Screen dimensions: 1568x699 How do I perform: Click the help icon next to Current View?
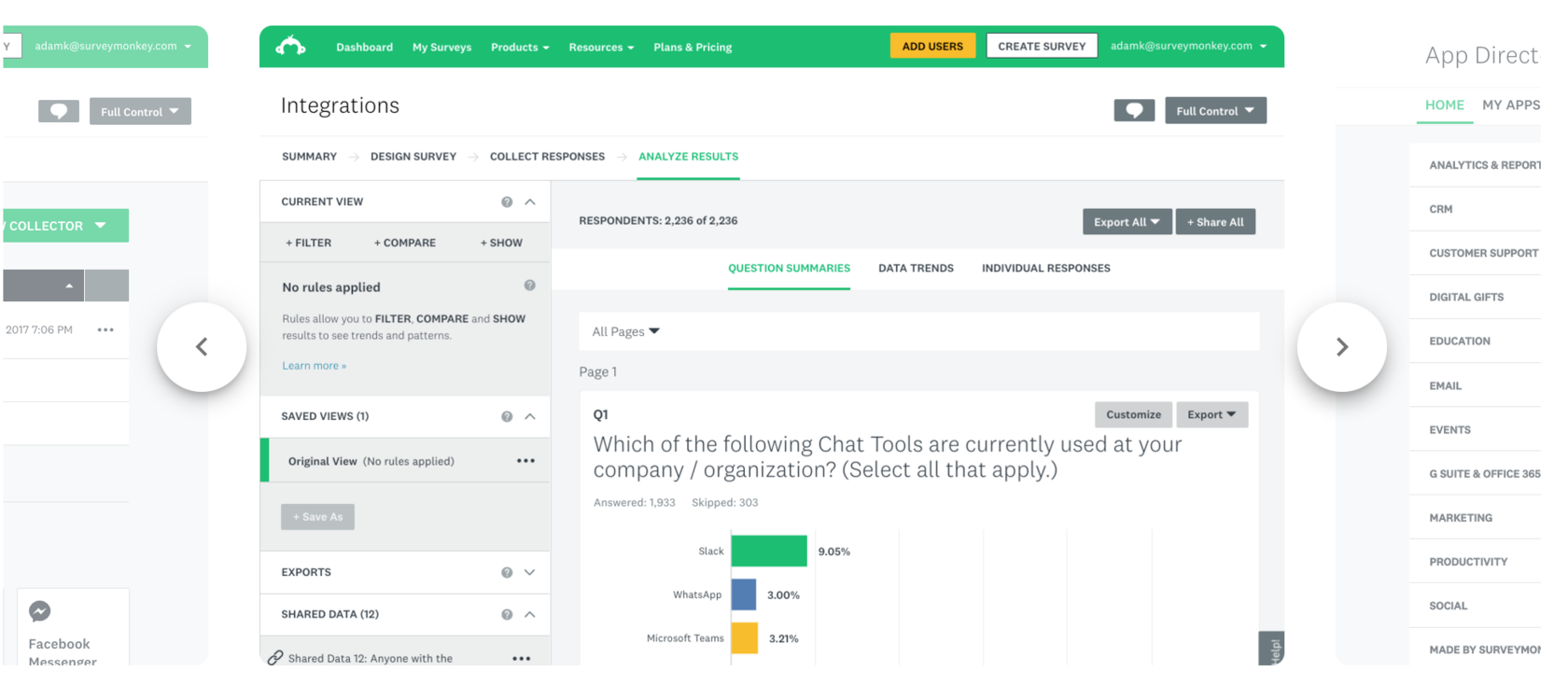[507, 202]
